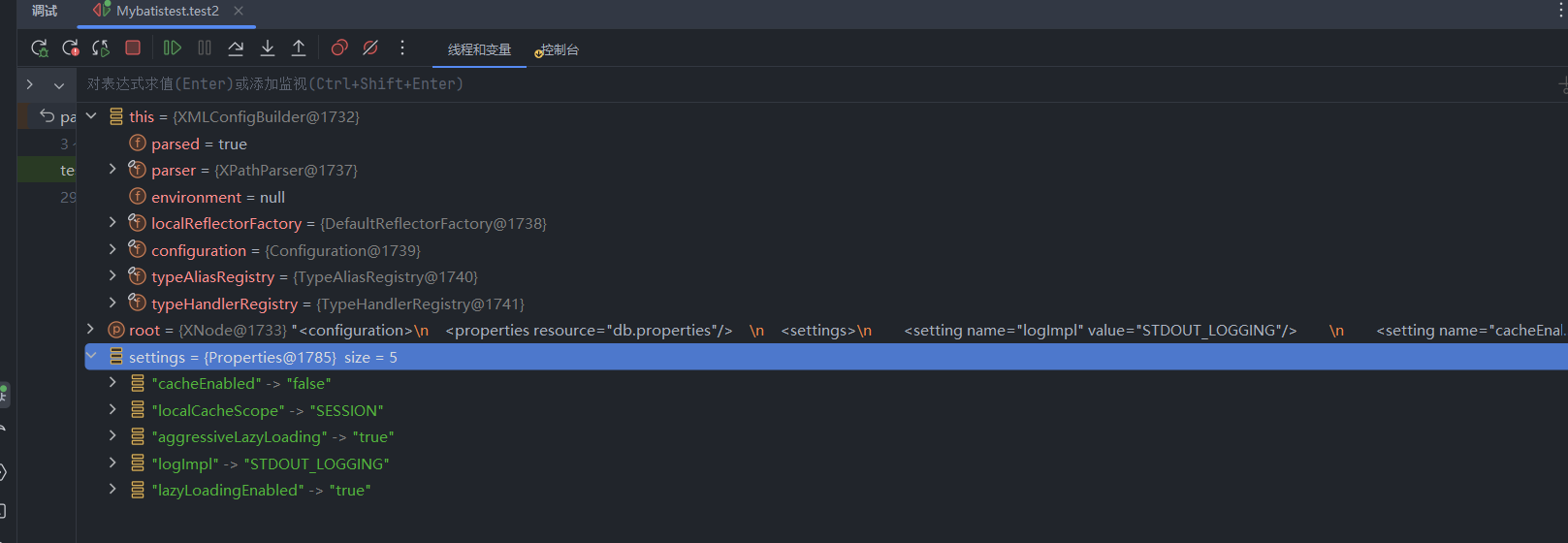
Task: Expand typeAliasRegistry variable node
Action: point(112,275)
